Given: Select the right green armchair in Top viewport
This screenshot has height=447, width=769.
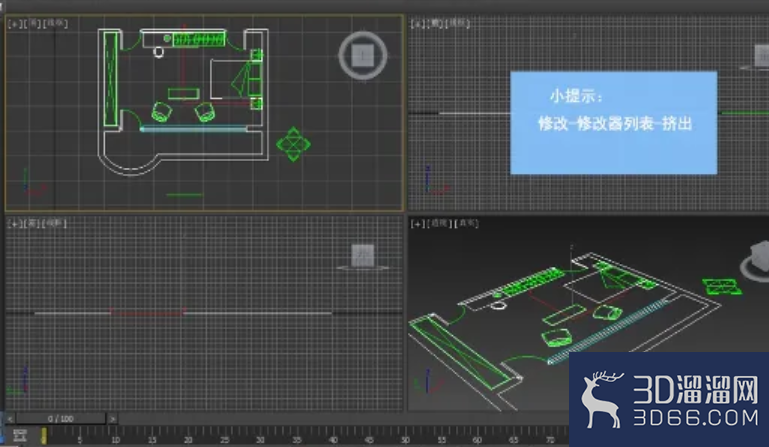Looking at the screenshot, I should coord(205,112).
